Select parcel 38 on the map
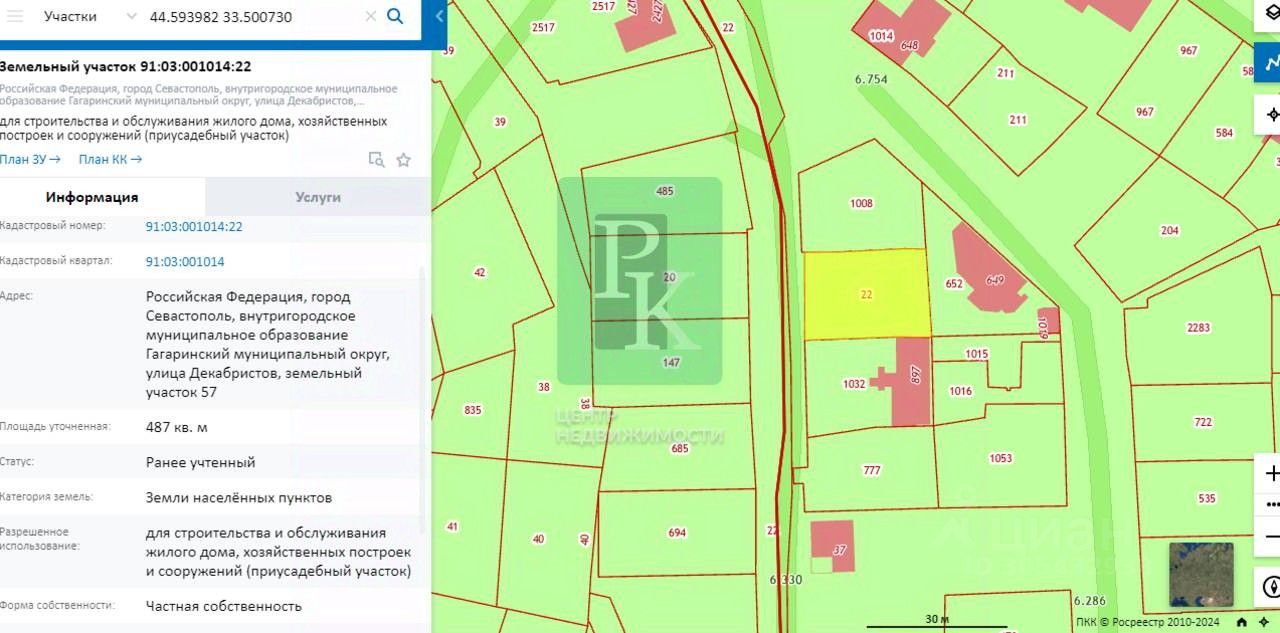This screenshot has height=633, width=1280. (543, 387)
